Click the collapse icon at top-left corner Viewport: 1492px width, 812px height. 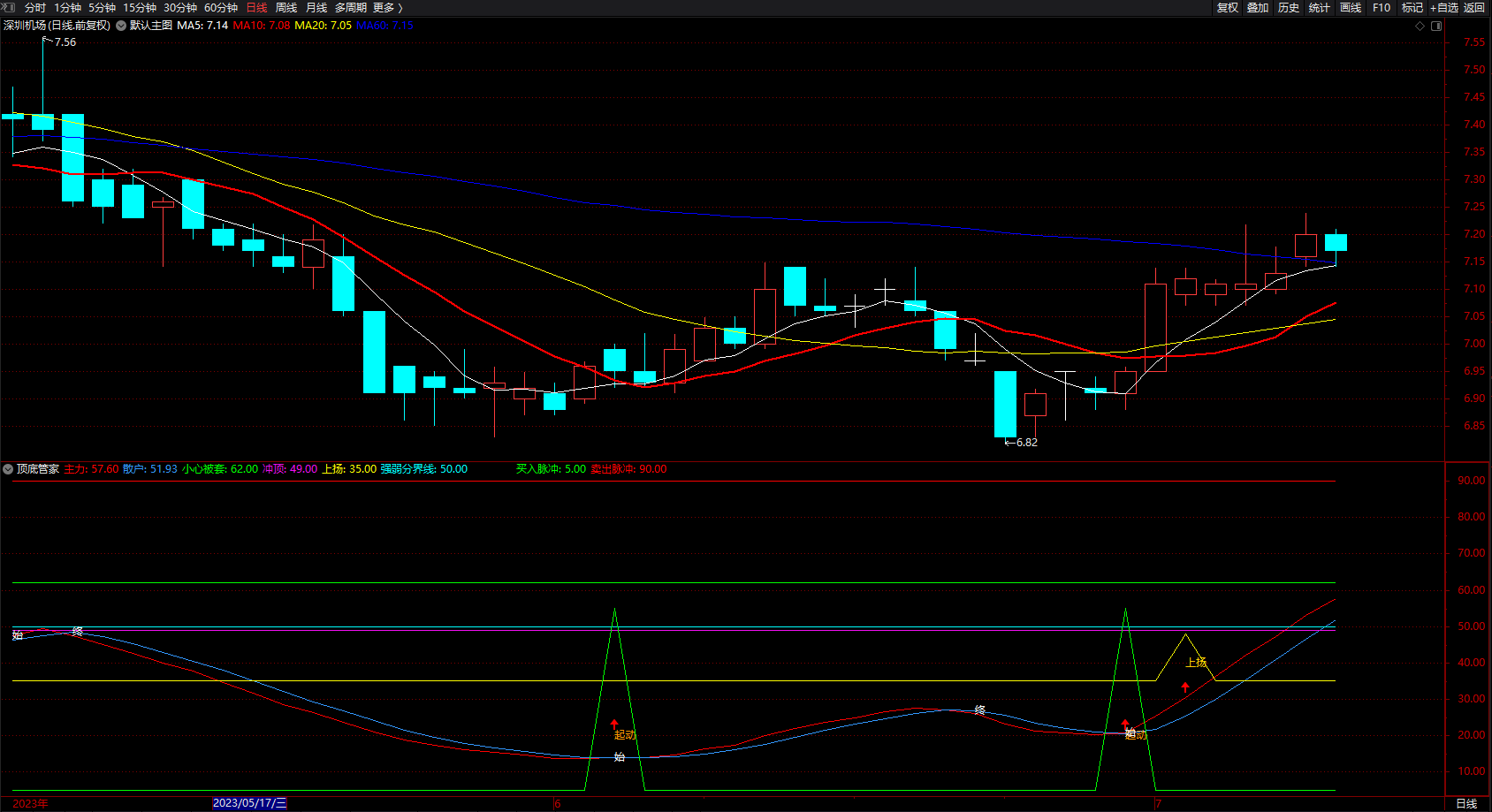click(x=8, y=7)
